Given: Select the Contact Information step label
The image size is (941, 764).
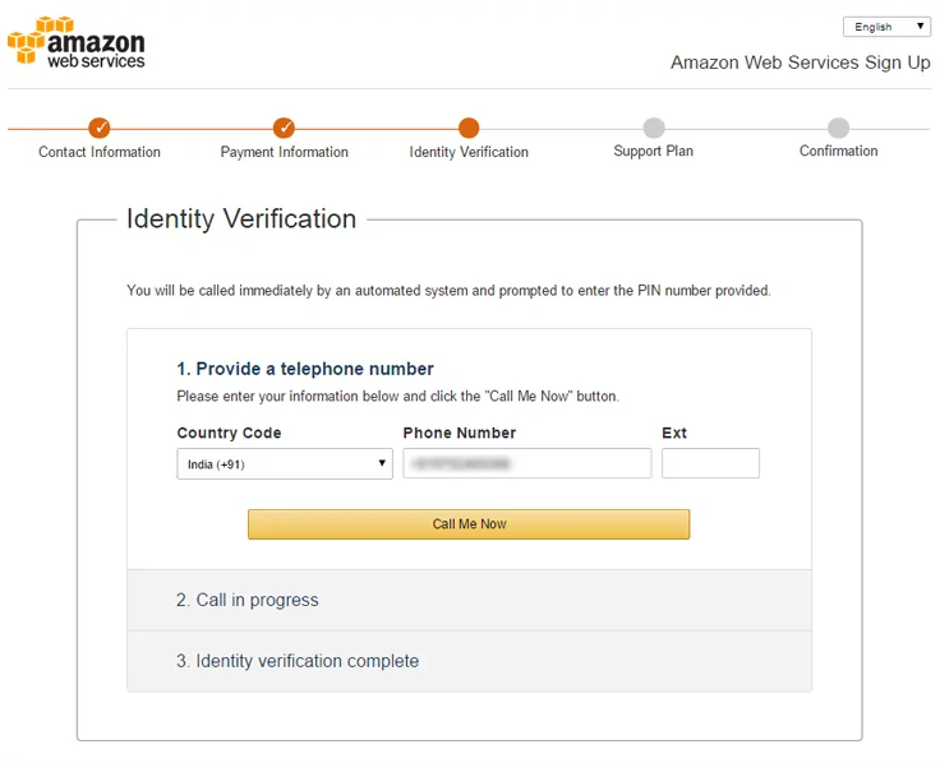Looking at the screenshot, I should (x=100, y=152).
